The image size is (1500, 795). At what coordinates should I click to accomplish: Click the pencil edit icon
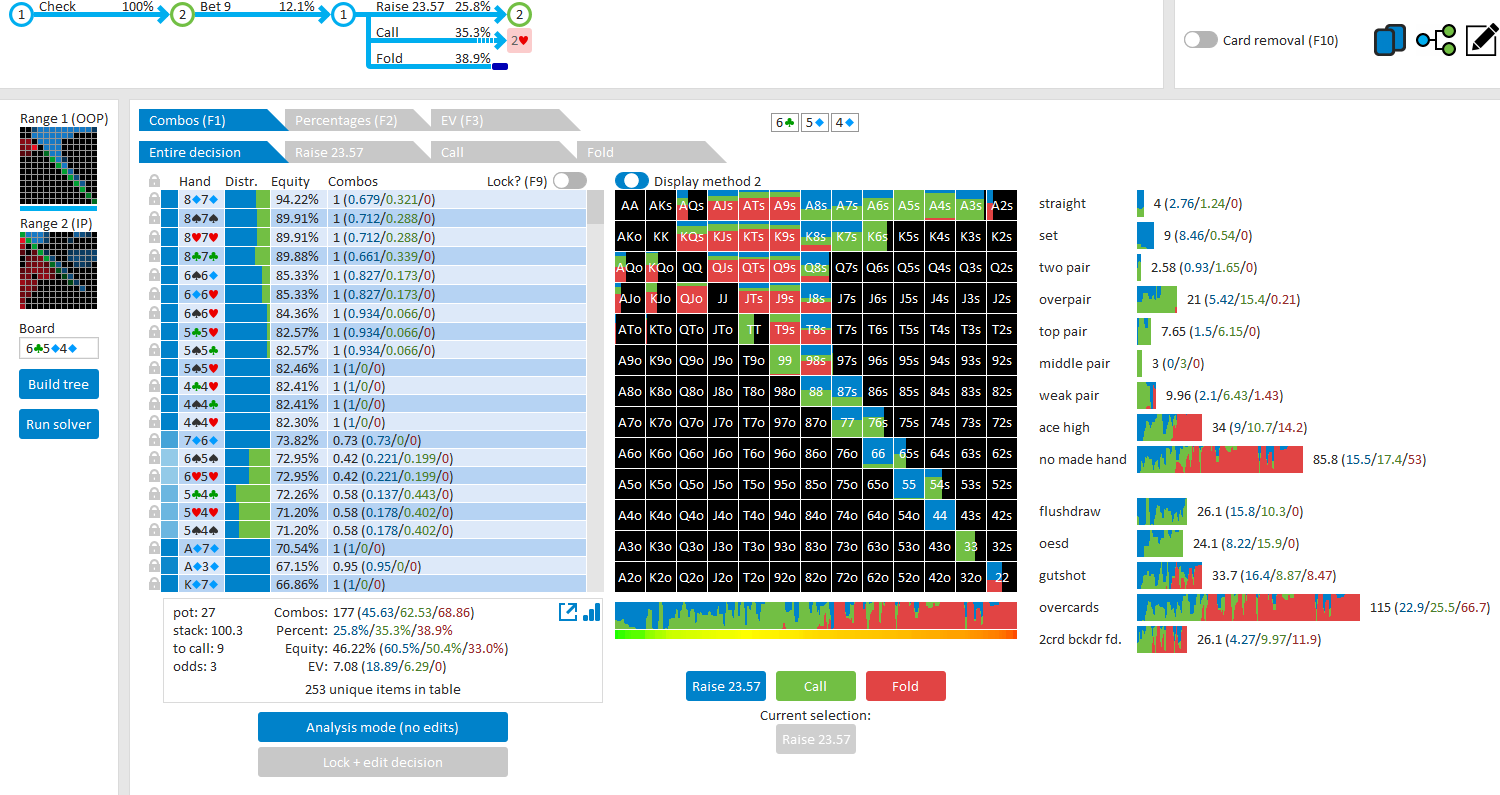point(1481,40)
